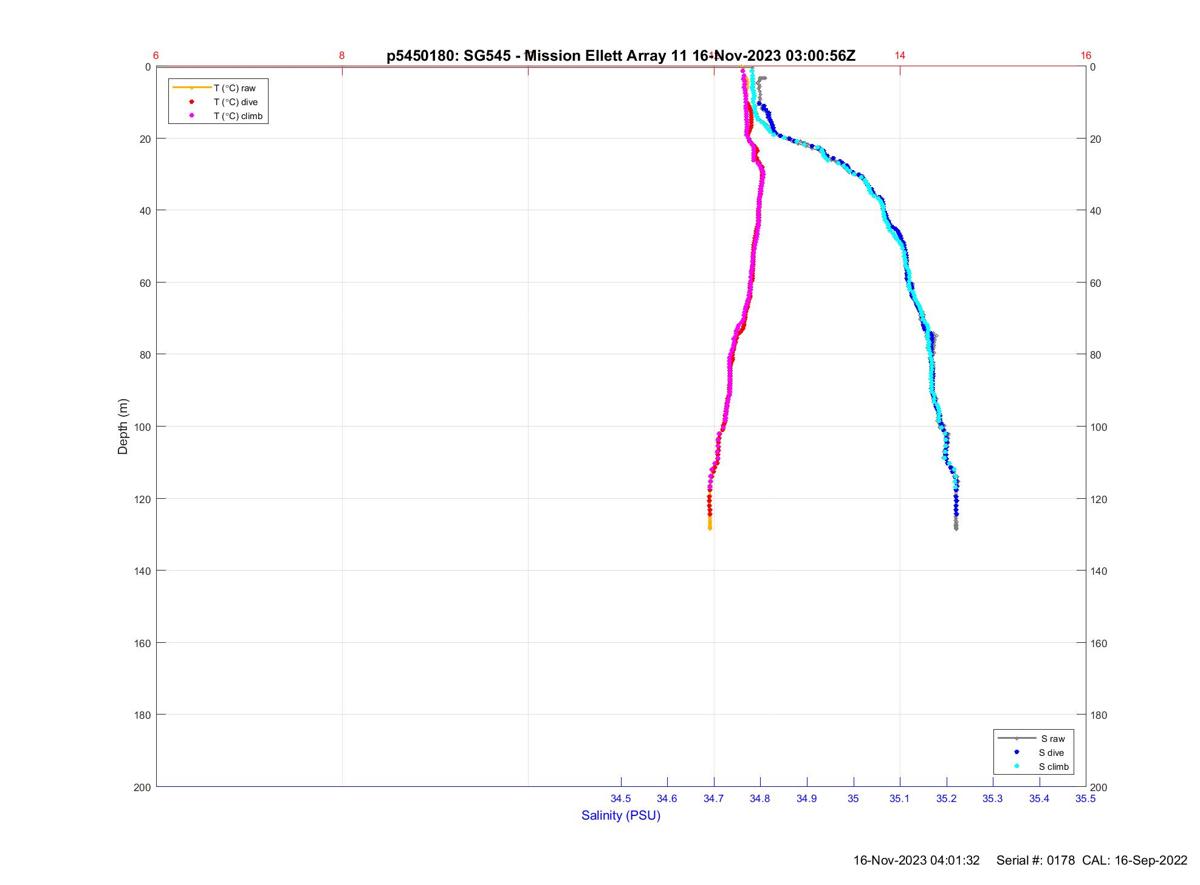Screen dimensions: 1200x885
Task: Click depth tick 180 on right depth axis
Action: click(1098, 715)
